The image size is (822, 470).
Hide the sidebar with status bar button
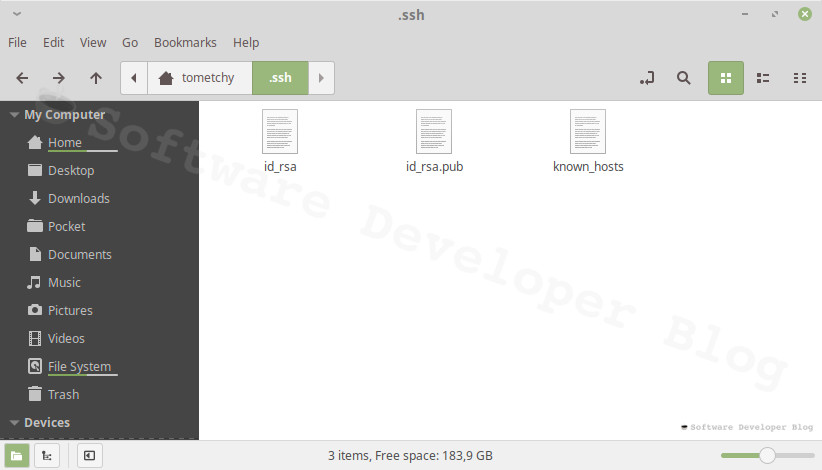click(x=90, y=455)
